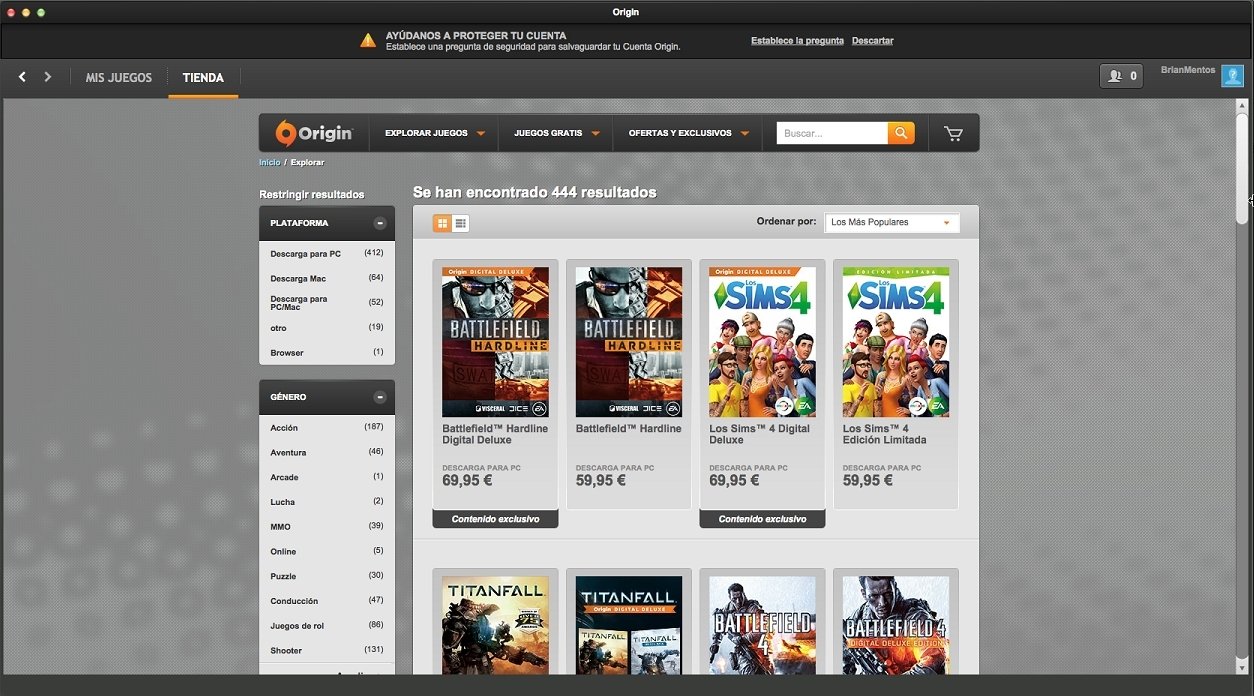The height and width of the screenshot is (696, 1254).
Task: Go forward with the right arrow
Action: click(x=47, y=77)
